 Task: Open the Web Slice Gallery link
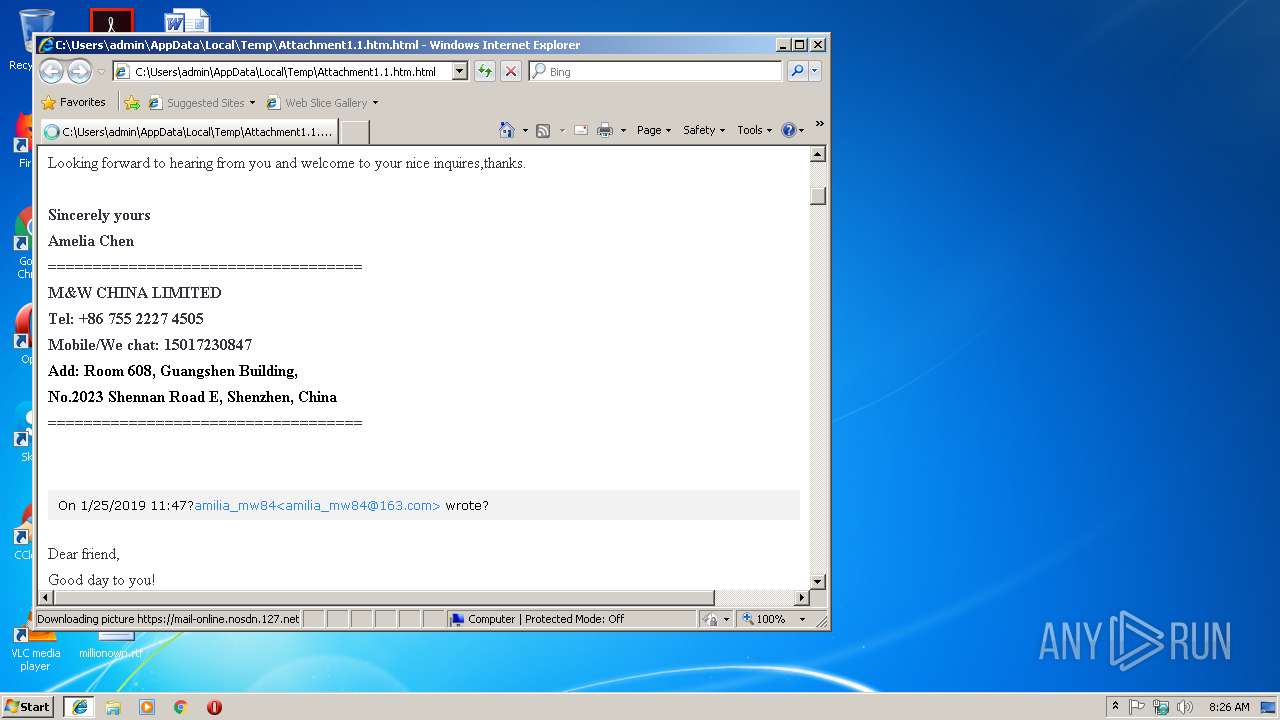[322, 102]
